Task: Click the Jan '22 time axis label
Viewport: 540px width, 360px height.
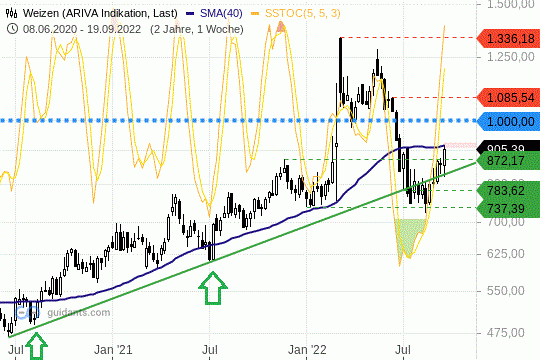Action: pyautogui.click(x=307, y=350)
